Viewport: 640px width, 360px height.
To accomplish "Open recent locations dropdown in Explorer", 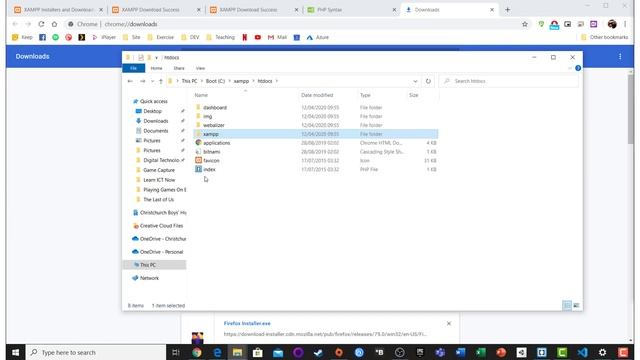I will 152,81.
